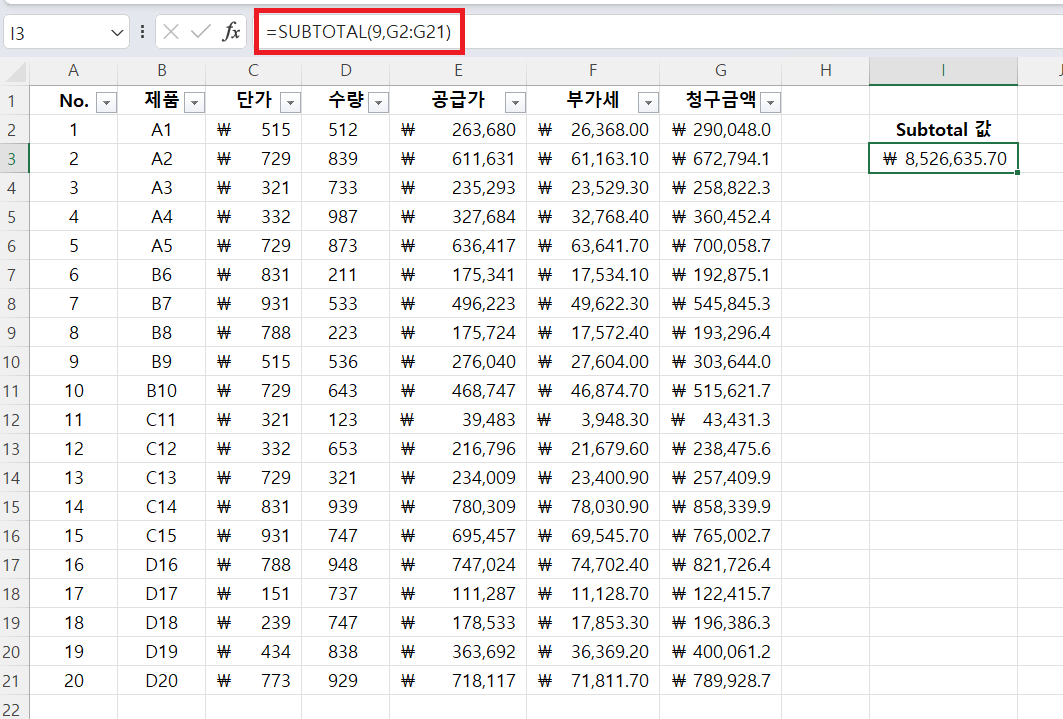Select row 12 header

[x=12, y=419]
